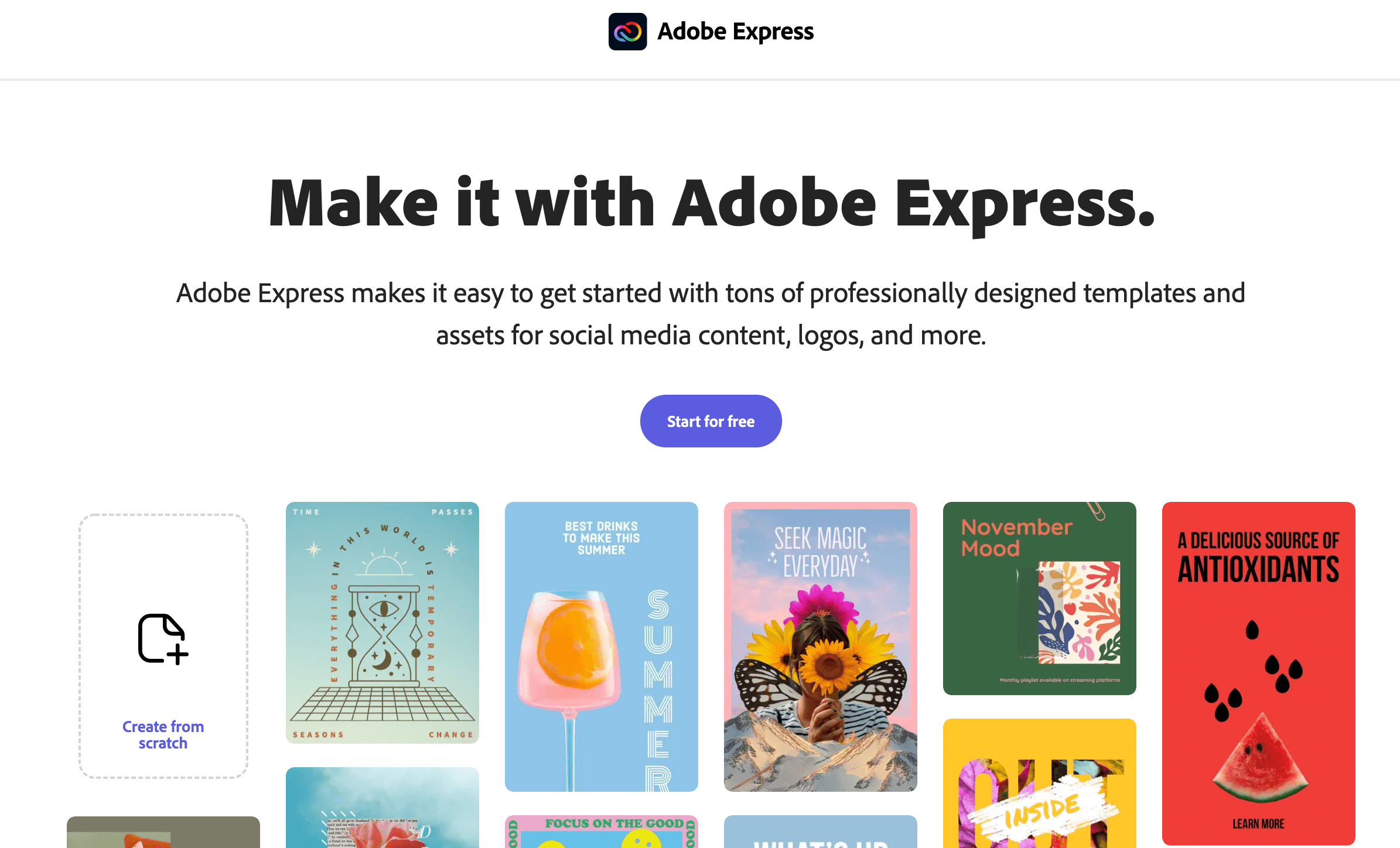
Task: Open the light blue What's Up template
Action: click(821, 832)
